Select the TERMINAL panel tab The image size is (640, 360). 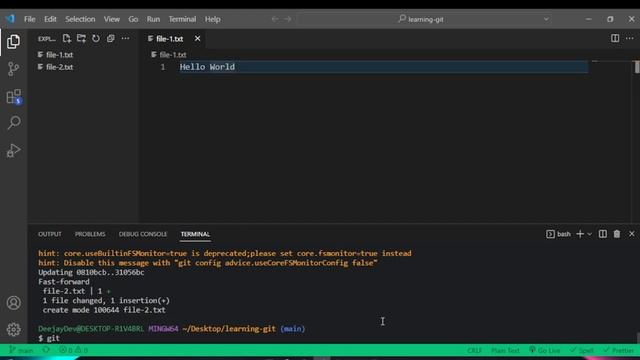pyautogui.click(x=195, y=234)
